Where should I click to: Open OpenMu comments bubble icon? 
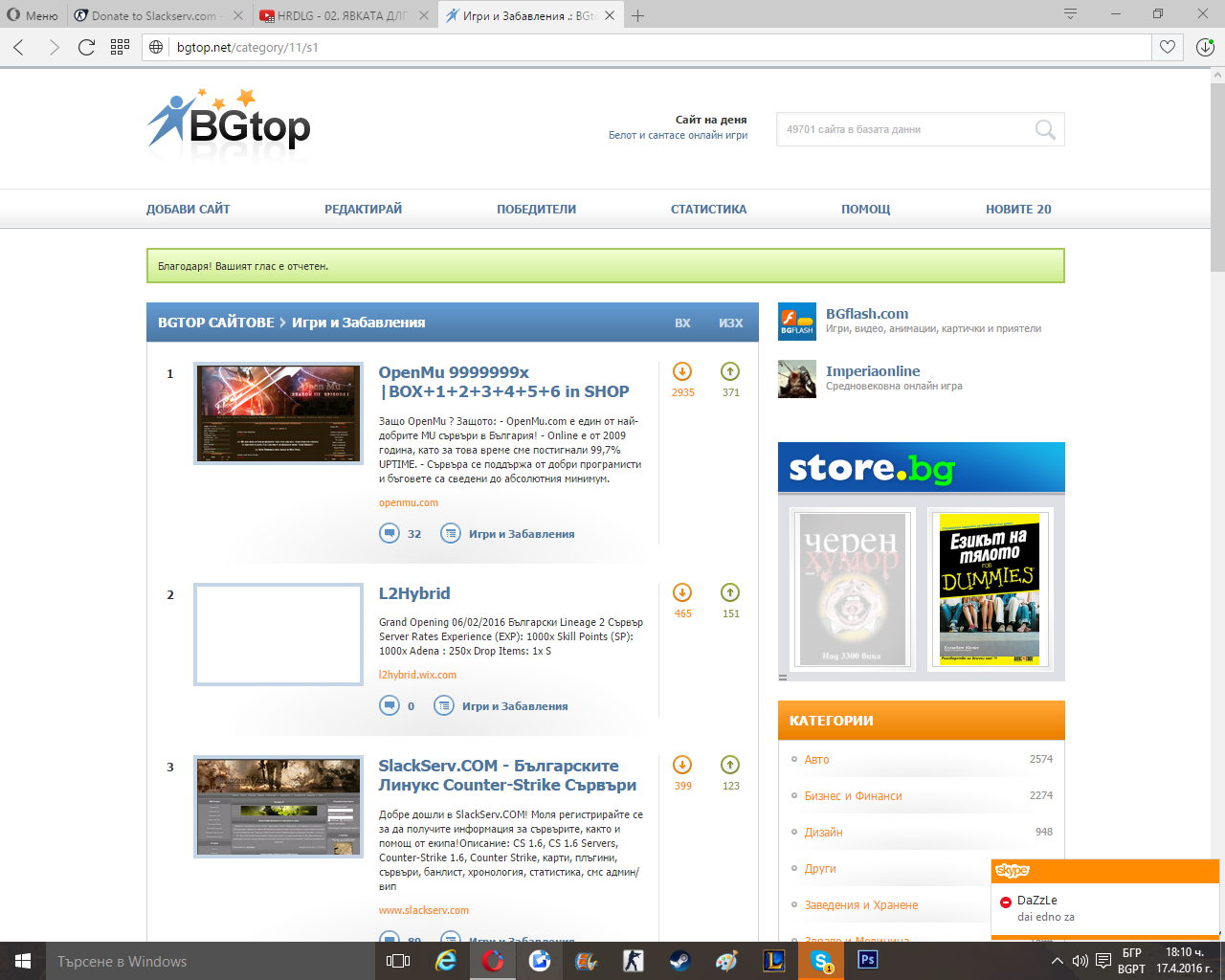390,533
